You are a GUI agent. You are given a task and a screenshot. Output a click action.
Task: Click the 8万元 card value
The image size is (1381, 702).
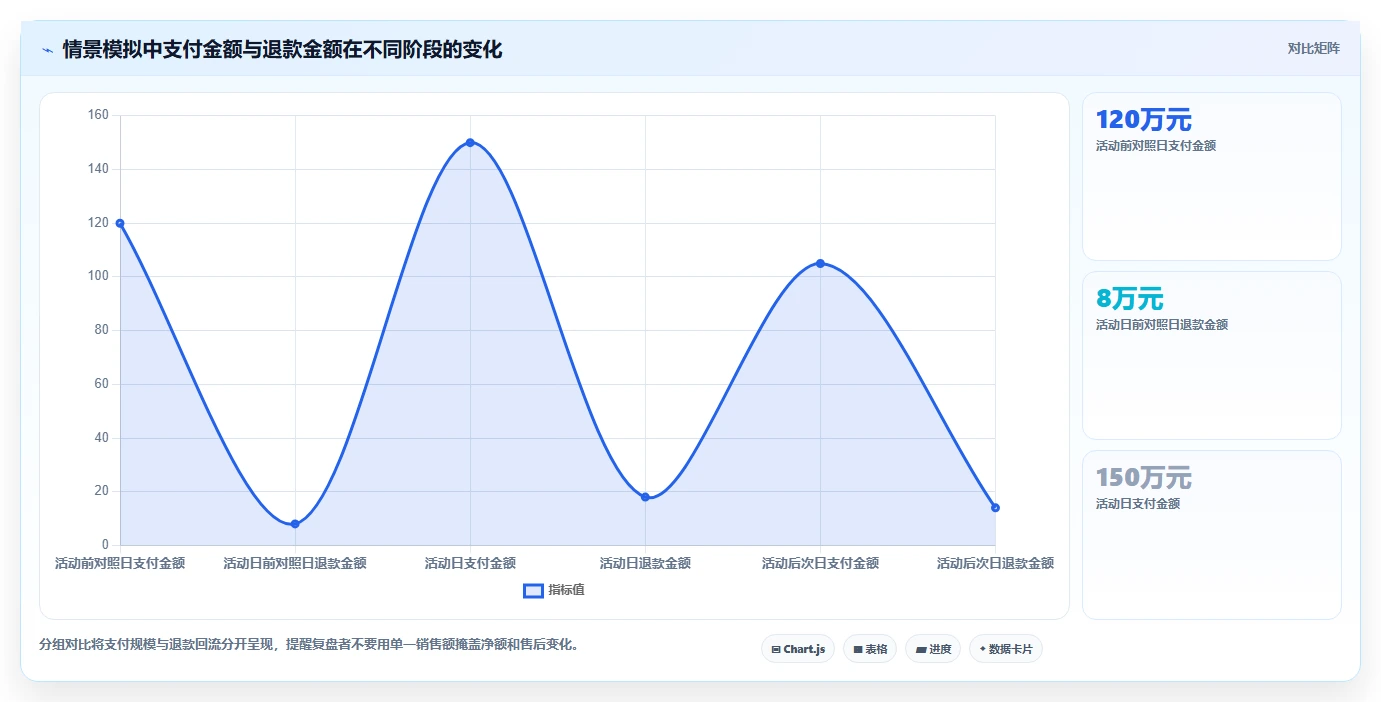click(1130, 299)
